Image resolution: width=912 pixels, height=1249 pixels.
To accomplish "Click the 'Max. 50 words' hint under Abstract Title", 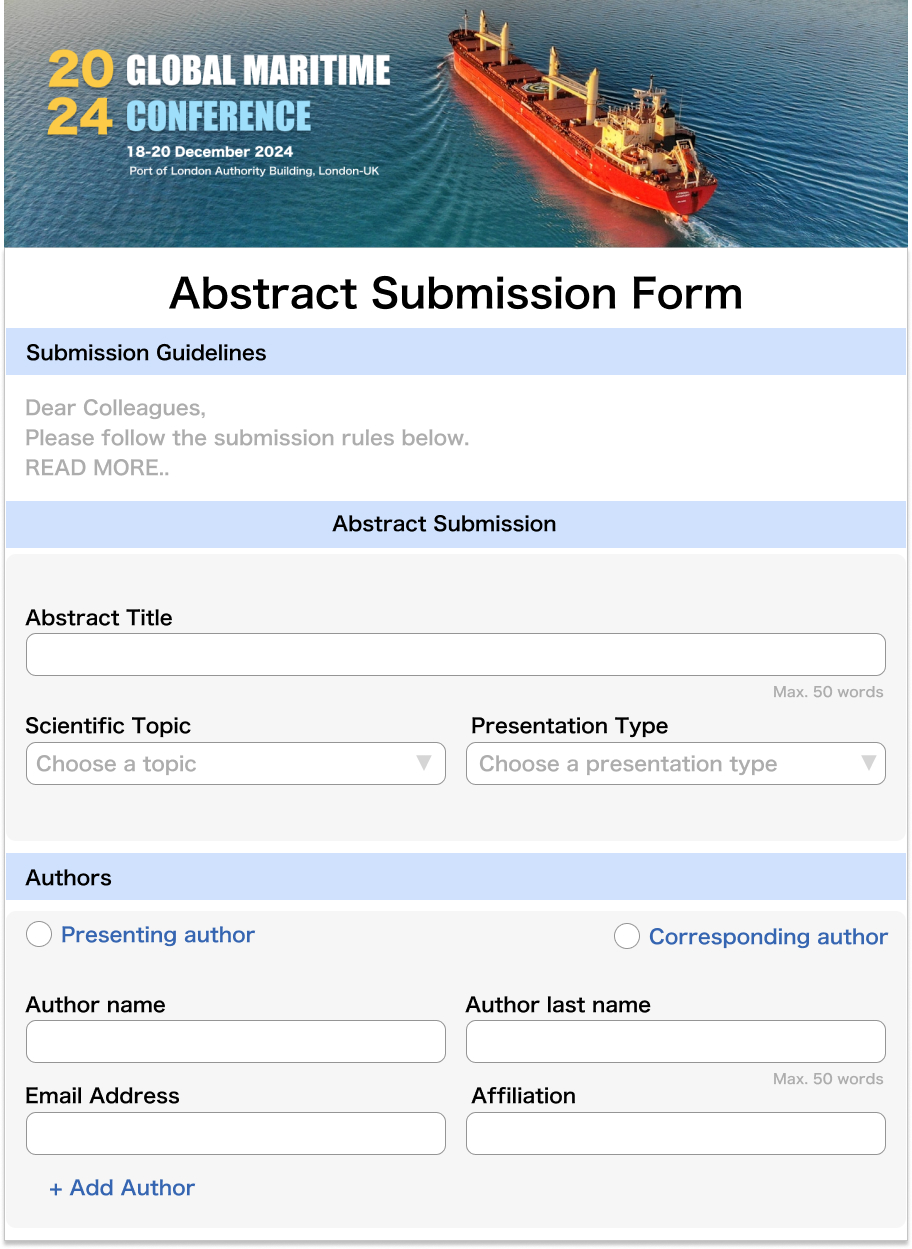I will pyautogui.click(x=828, y=691).
